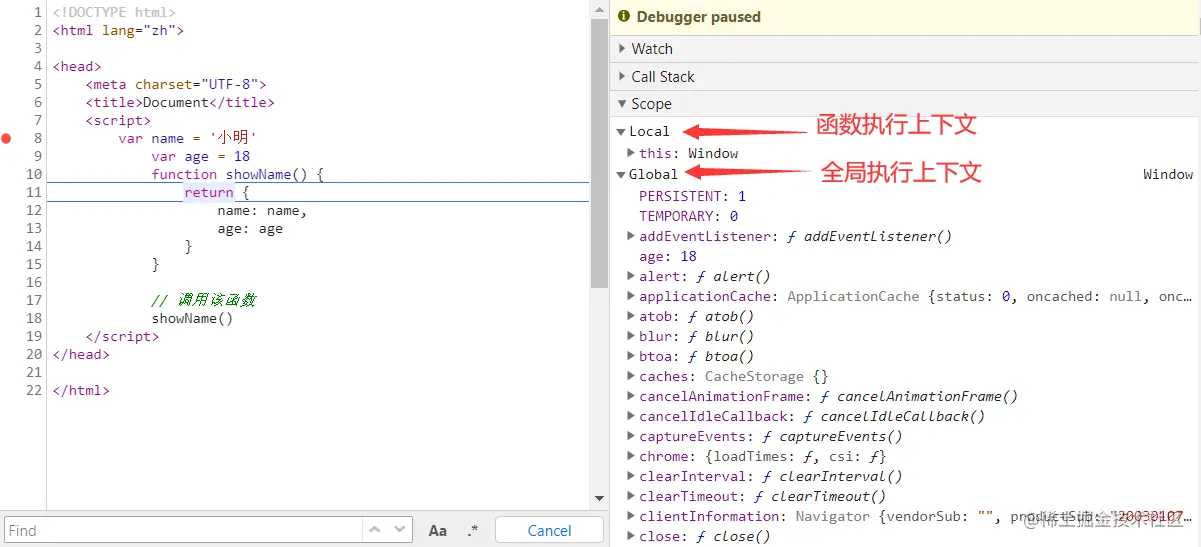Viewport: 1201px width, 547px height.
Task: Expand the clientInformation Navigator entry
Action: pyautogui.click(x=631, y=516)
